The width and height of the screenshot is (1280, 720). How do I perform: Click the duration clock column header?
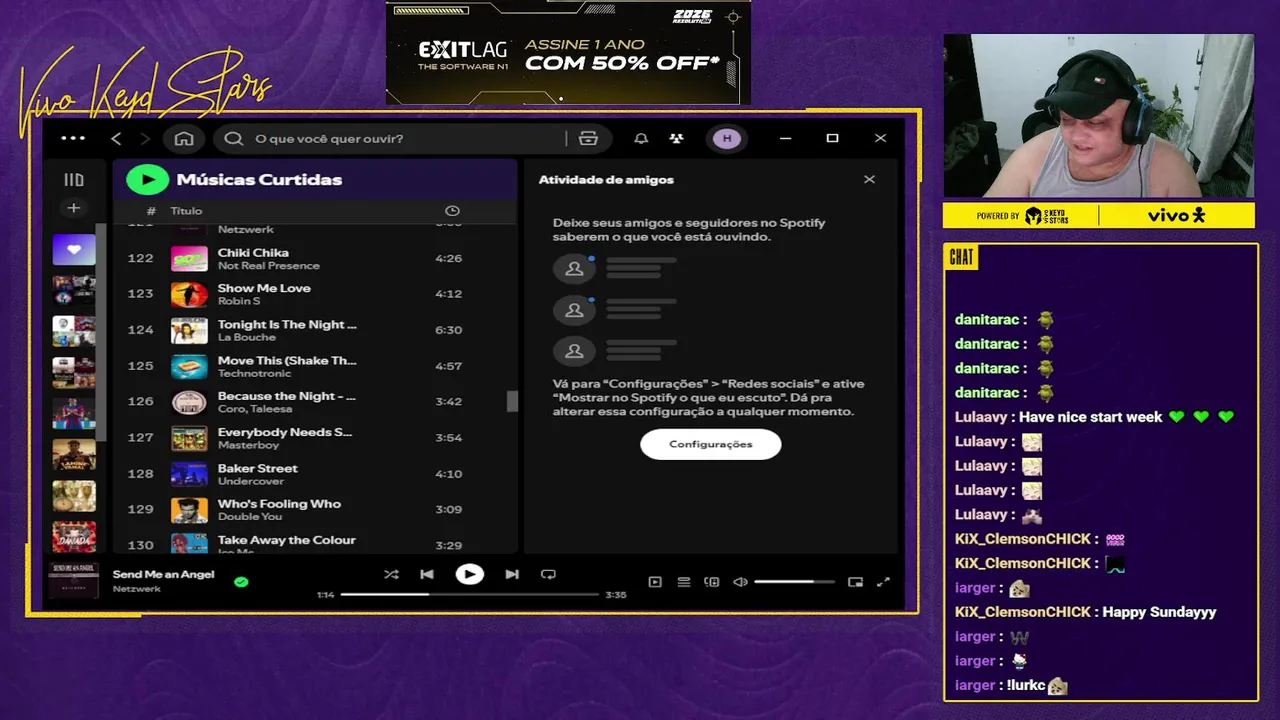point(452,211)
